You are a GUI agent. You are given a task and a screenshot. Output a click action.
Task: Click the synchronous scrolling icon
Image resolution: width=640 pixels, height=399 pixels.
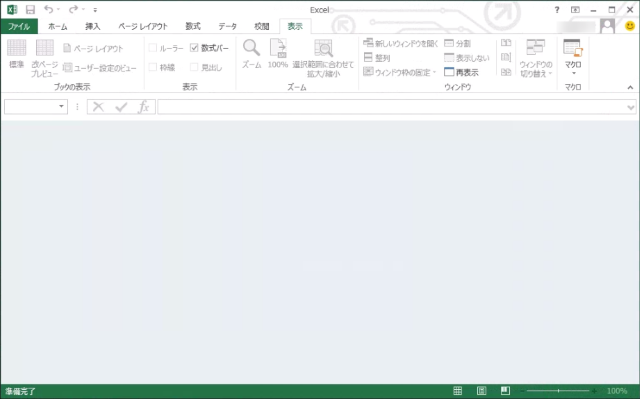506,58
